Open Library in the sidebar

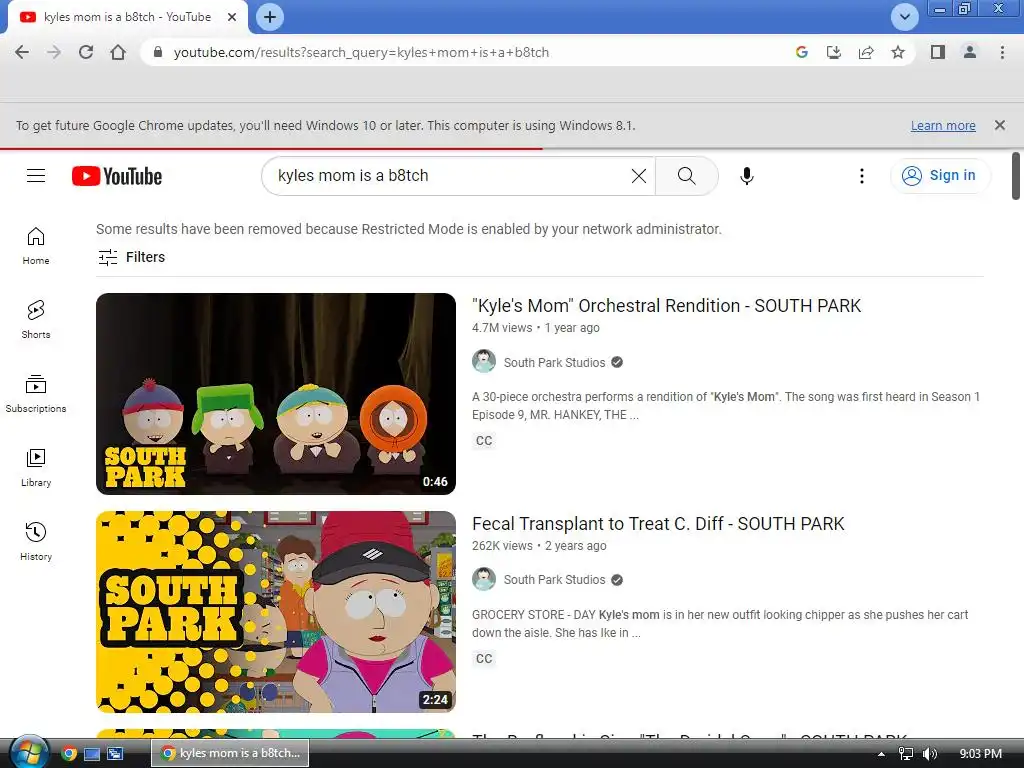pos(36,468)
